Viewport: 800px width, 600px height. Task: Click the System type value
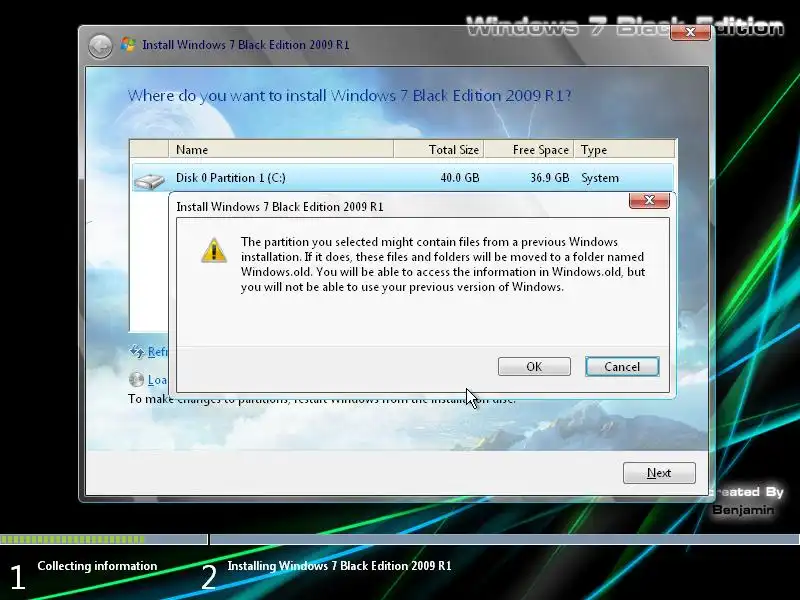pos(600,178)
